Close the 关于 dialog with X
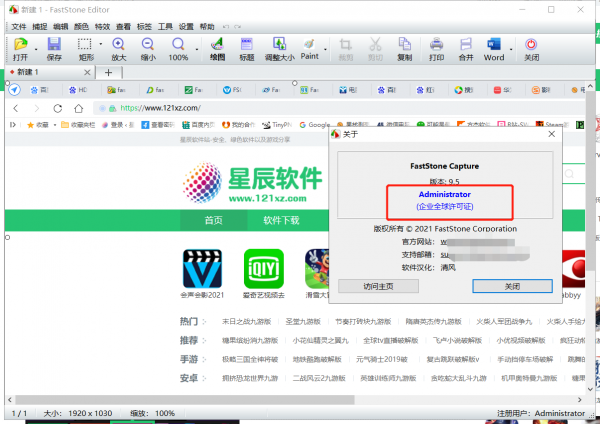The height and width of the screenshot is (424, 600). 551,134
